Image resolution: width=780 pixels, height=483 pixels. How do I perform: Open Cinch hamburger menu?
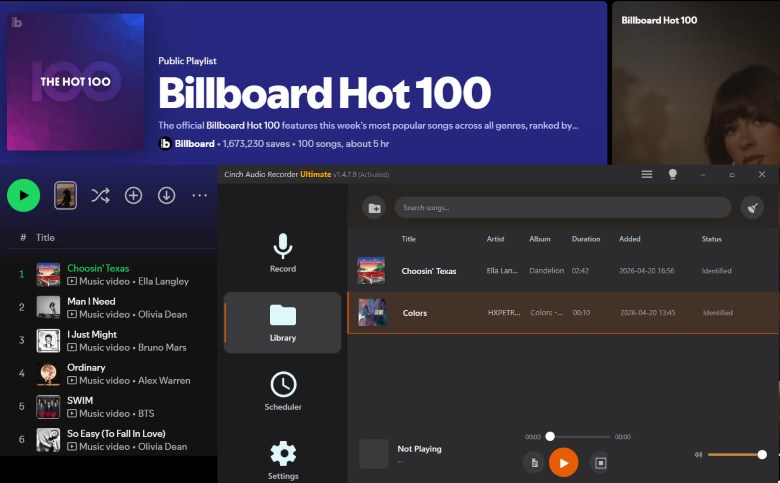[647, 174]
